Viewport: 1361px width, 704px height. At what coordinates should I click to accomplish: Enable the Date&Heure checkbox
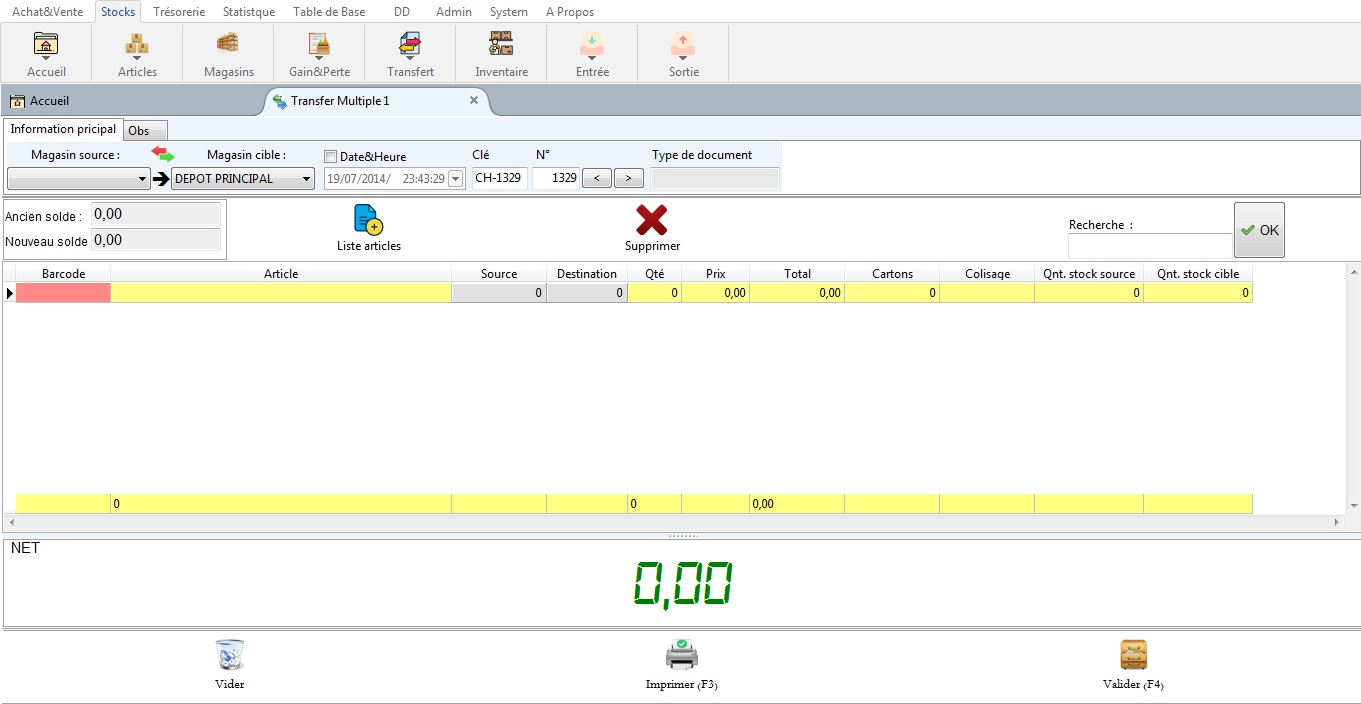331,156
